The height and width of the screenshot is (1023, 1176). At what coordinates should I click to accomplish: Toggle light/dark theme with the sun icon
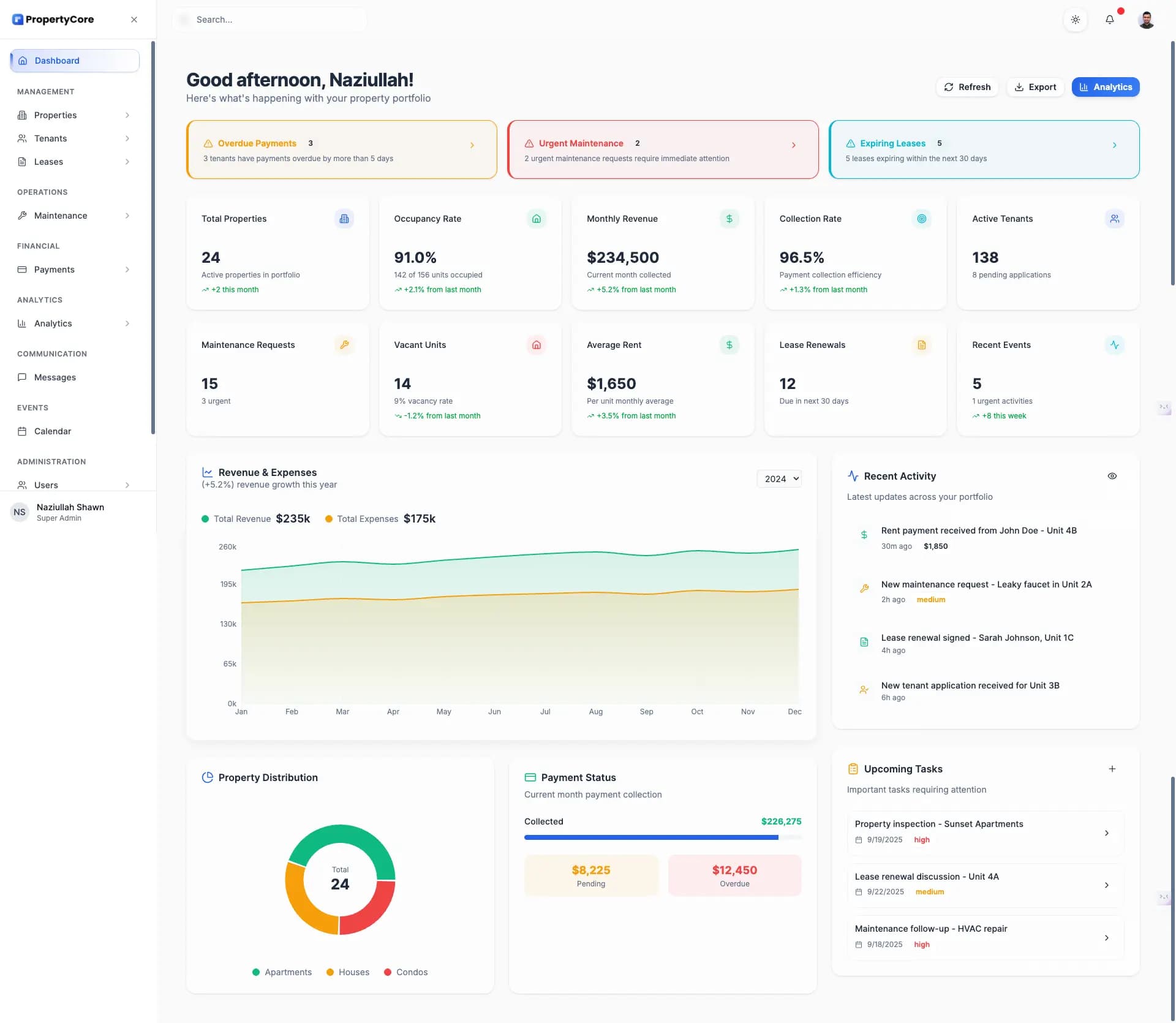(1076, 20)
